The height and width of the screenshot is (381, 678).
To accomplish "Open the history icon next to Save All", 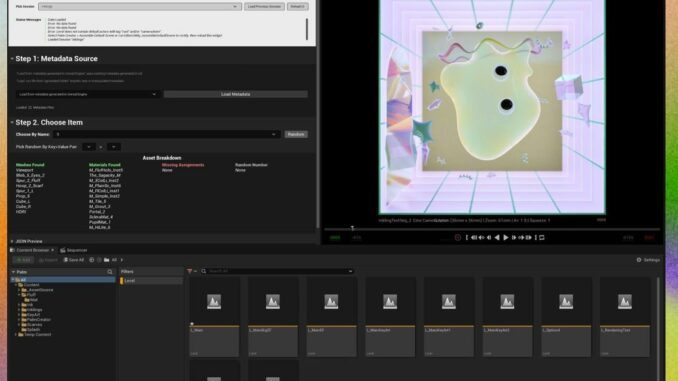I will pos(92,260).
